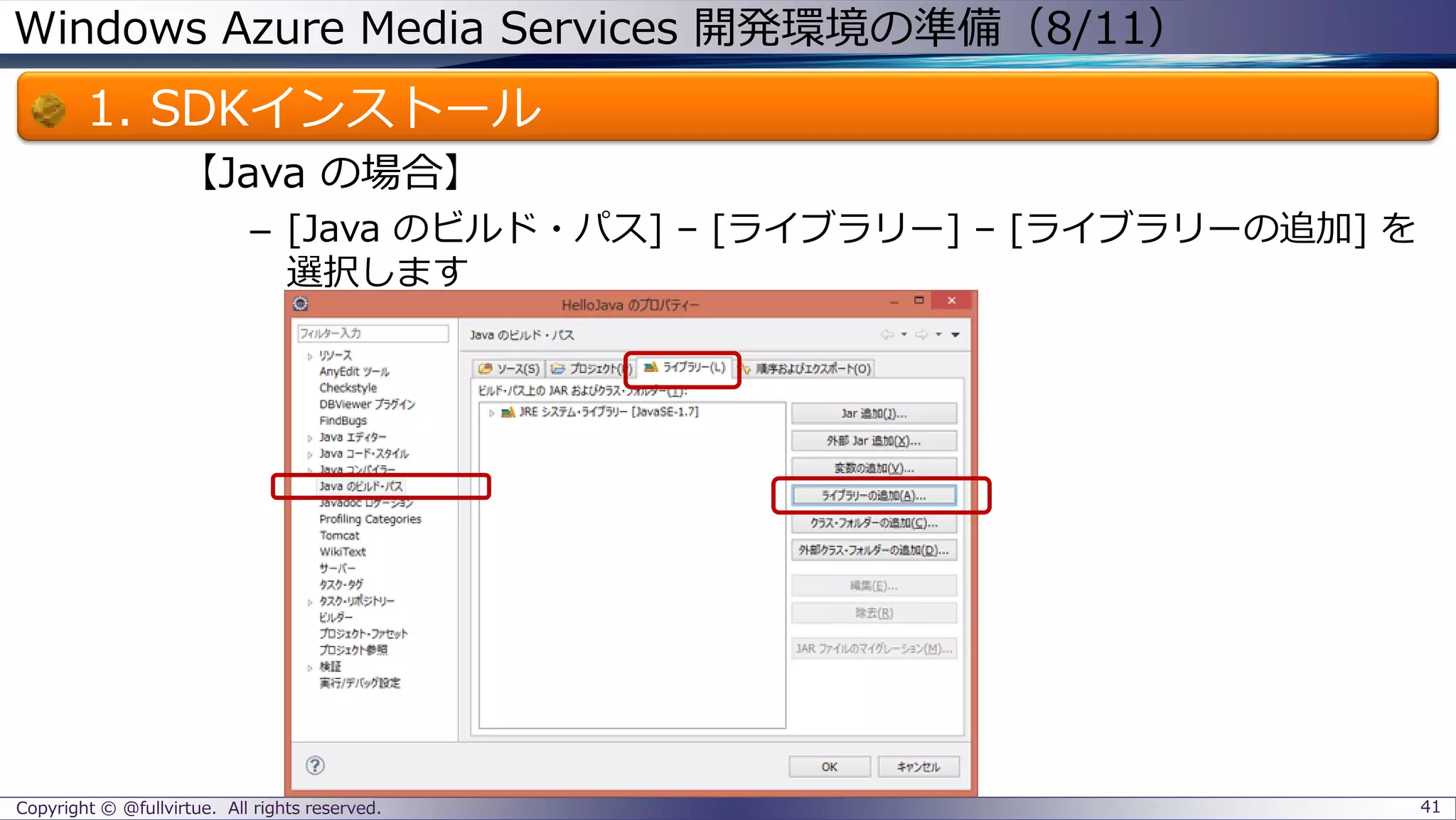Select Java のビルド・パス in the tree
This screenshot has width=1456, height=820.
(x=360, y=486)
